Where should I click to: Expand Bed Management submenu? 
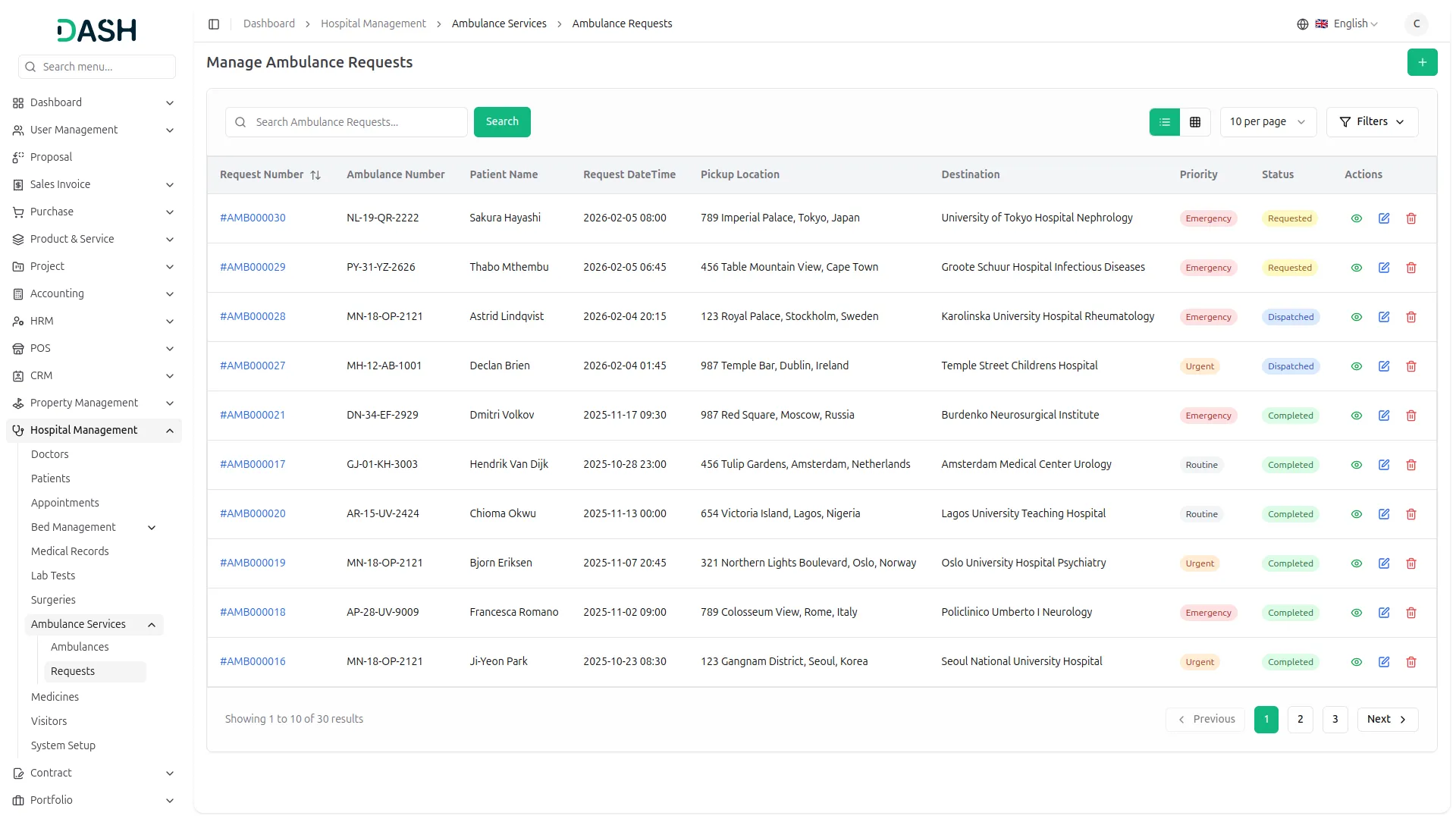point(151,527)
